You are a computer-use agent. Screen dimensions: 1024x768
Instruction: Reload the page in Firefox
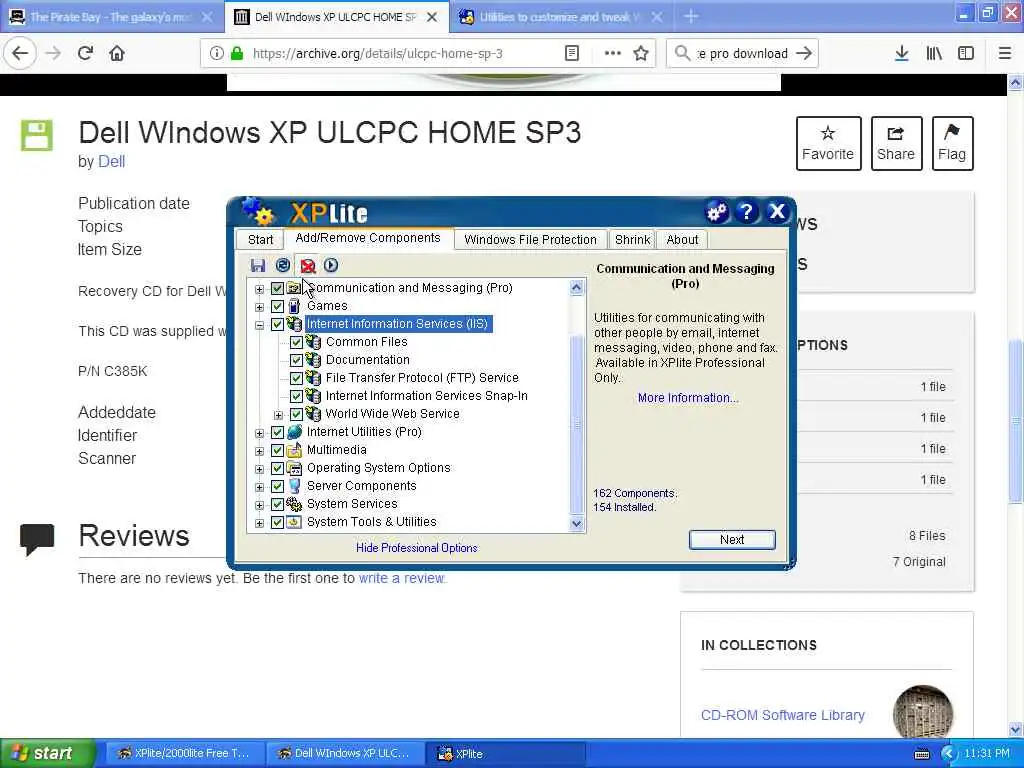pyautogui.click(x=85, y=54)
